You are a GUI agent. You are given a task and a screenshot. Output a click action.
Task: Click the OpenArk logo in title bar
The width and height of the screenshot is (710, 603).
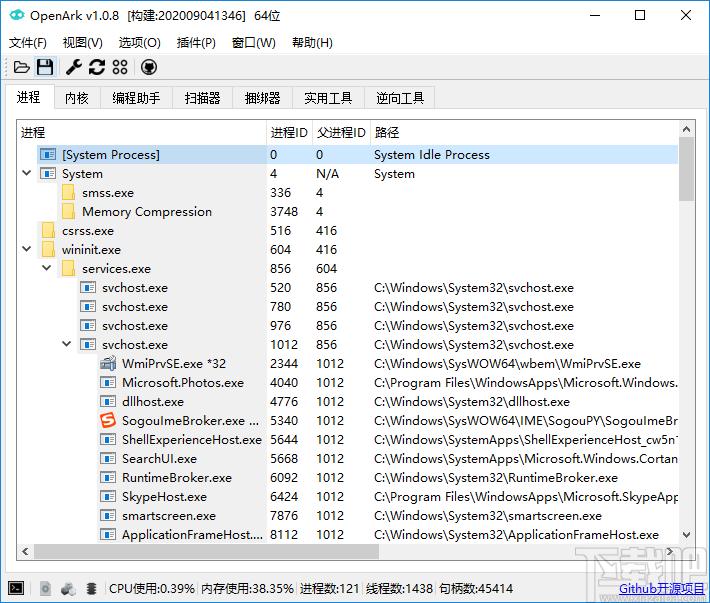pos(17,15)
